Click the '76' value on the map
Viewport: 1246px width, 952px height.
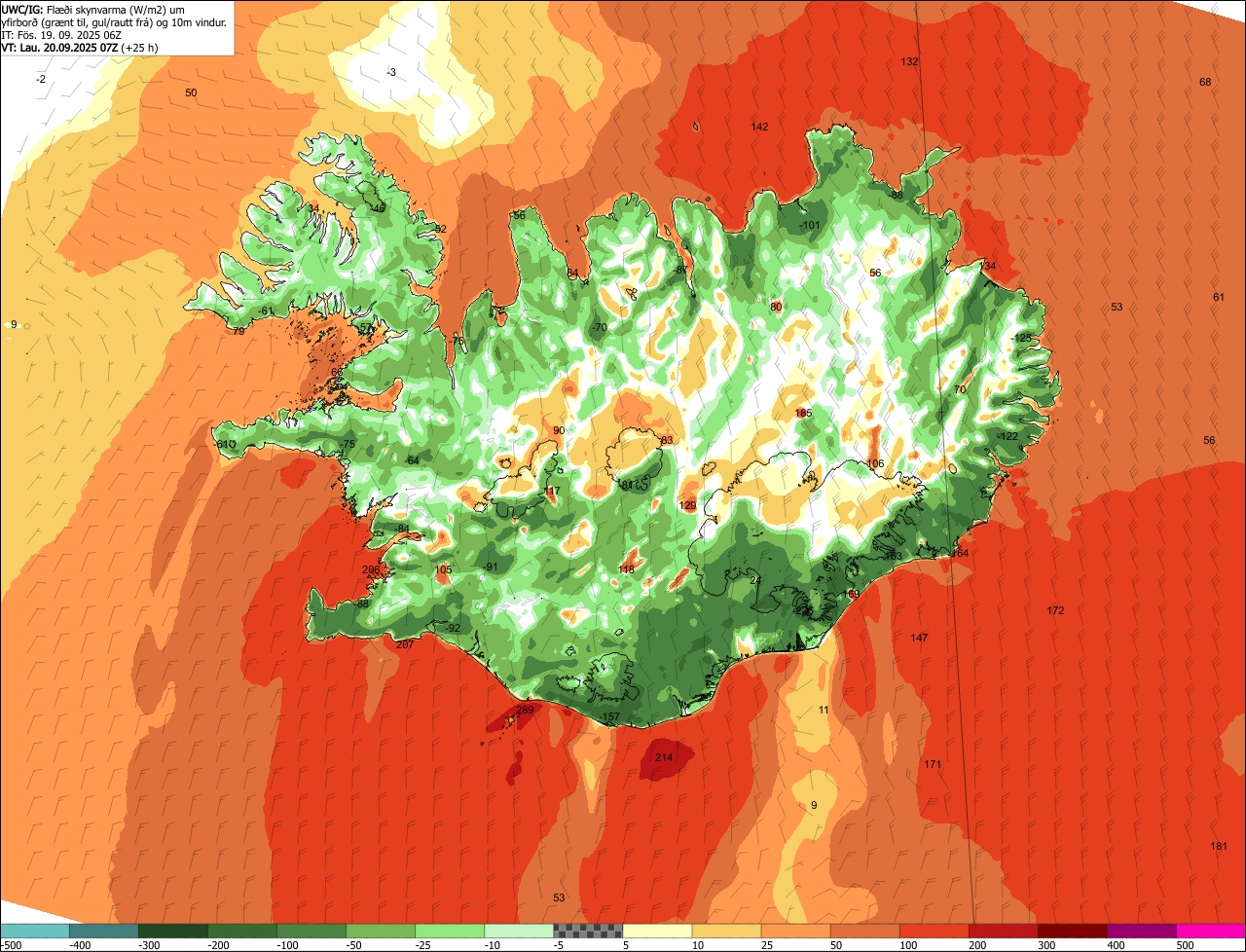click(458, 341)
